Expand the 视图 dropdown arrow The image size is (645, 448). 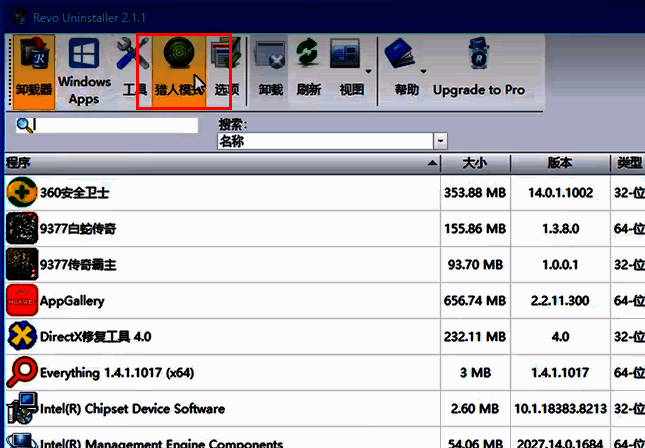[x=369, y=71]
